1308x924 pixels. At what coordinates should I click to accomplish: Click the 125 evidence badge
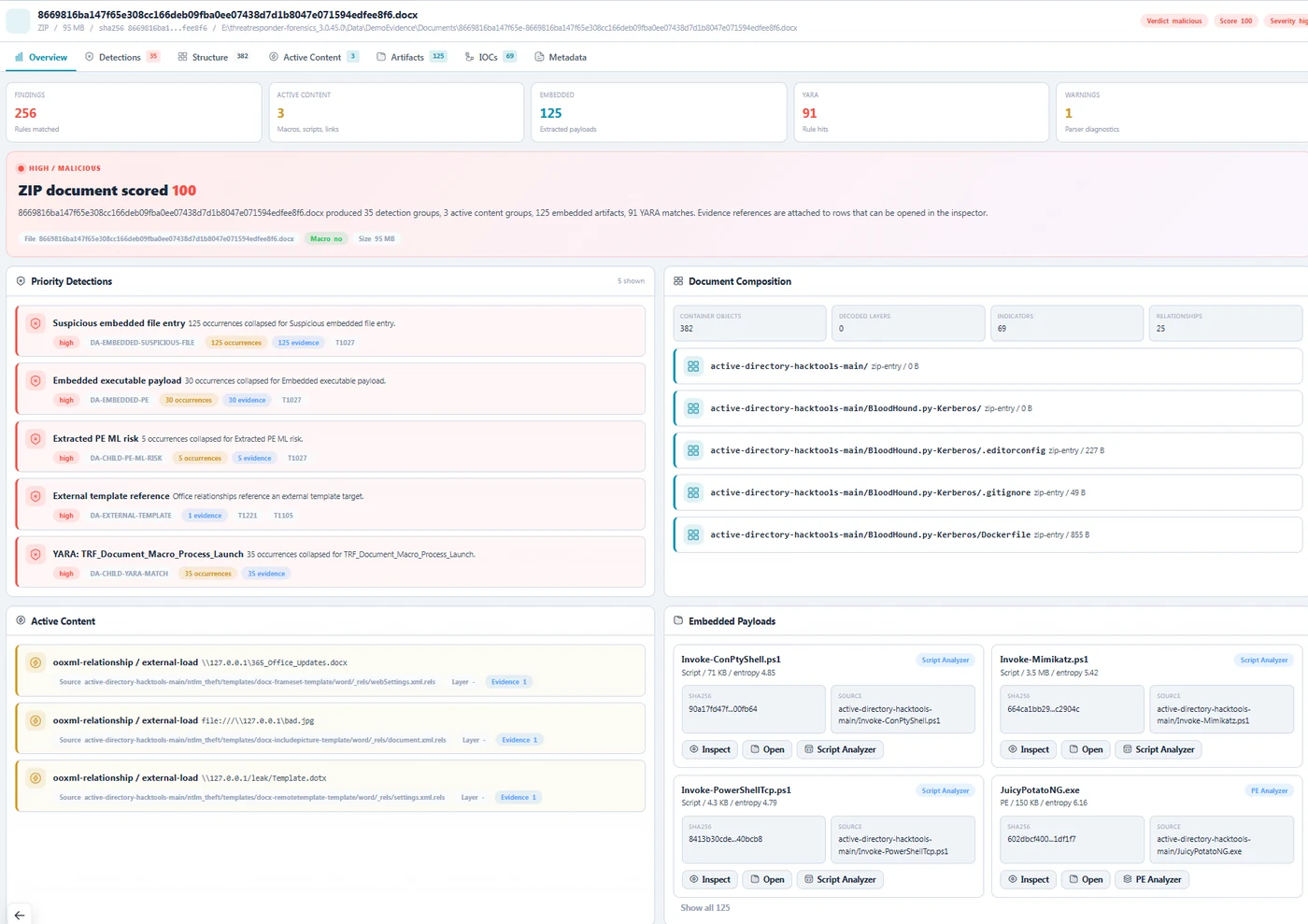[298, 343]
